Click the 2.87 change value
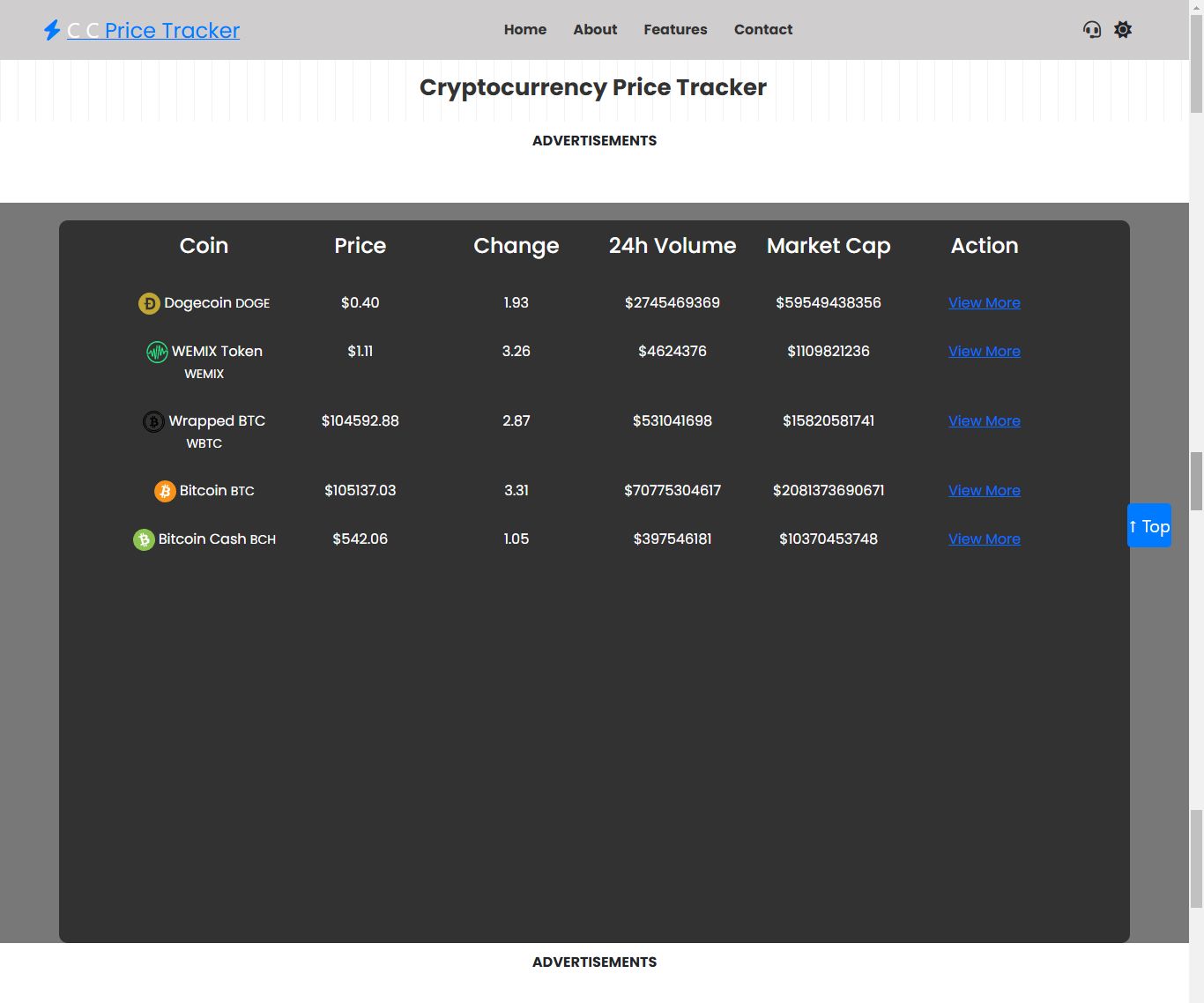 (517, 420)
